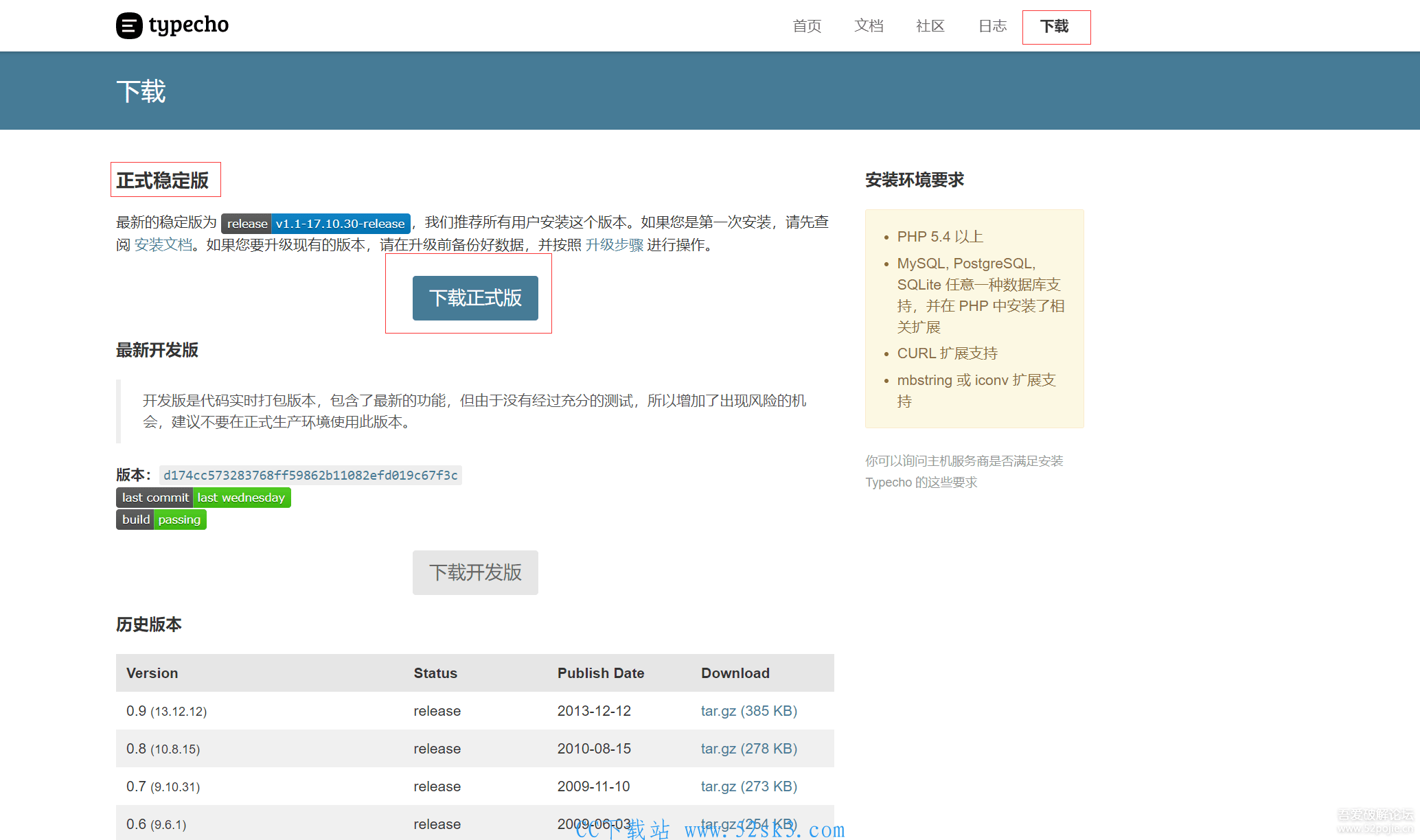Image resolution: width=1420 pixels, height=840 pixels.
Task: Select the 0.8 (10.8.15) version cell
Action: tap(163, 749)
